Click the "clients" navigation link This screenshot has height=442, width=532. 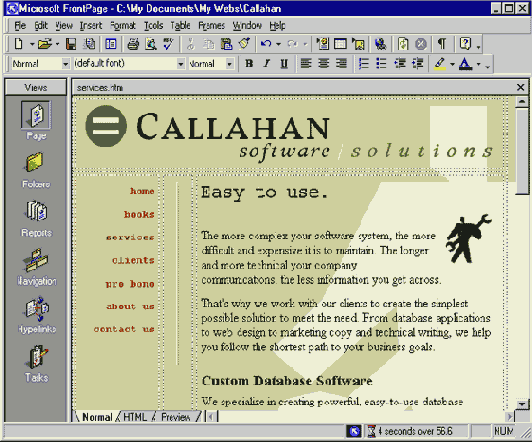pyautogui.click(x=133, y=260)
